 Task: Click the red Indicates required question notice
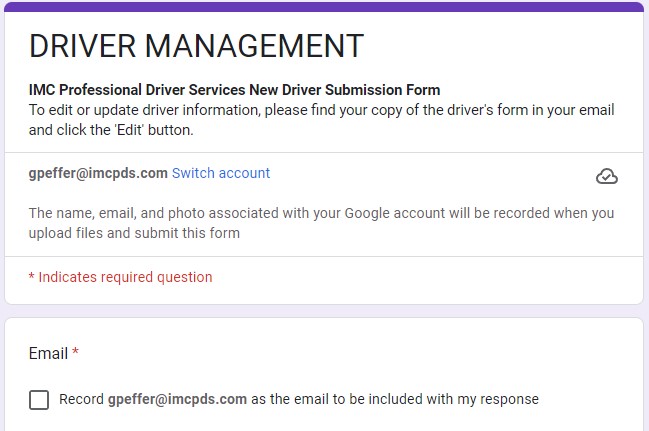tap(120, 277)
